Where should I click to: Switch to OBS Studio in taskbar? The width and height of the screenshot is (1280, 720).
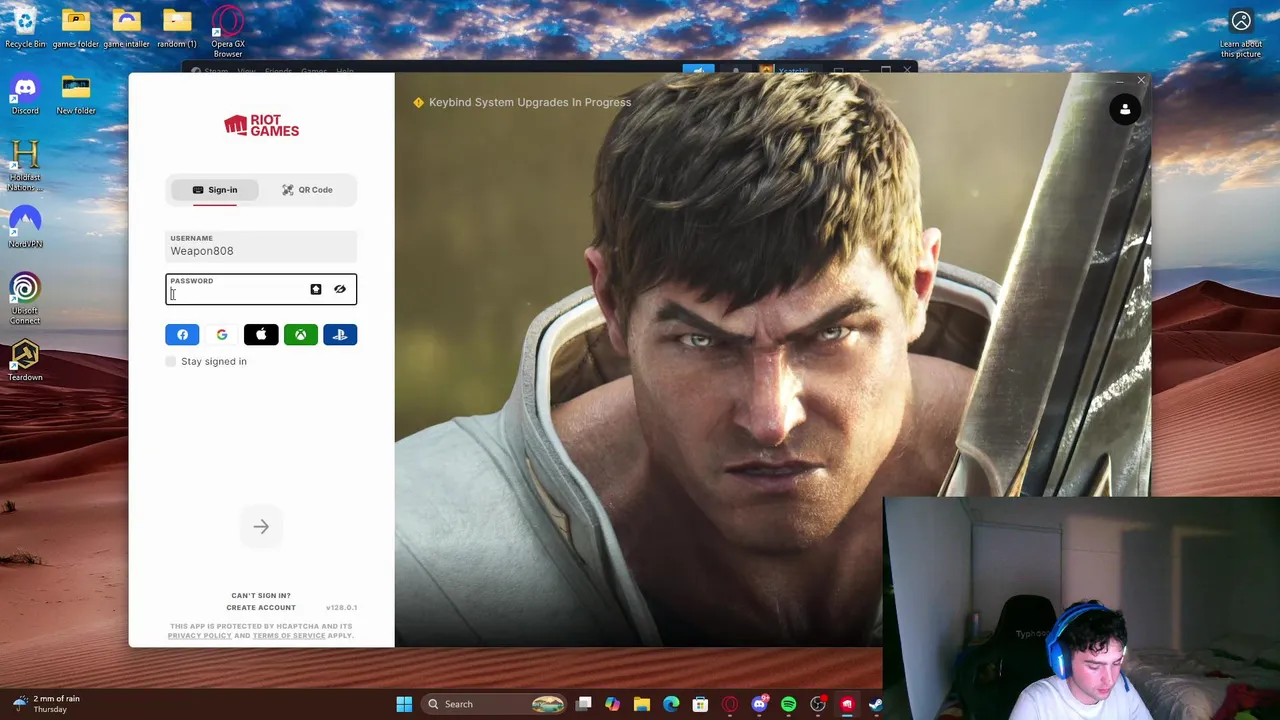click(818, 704)
